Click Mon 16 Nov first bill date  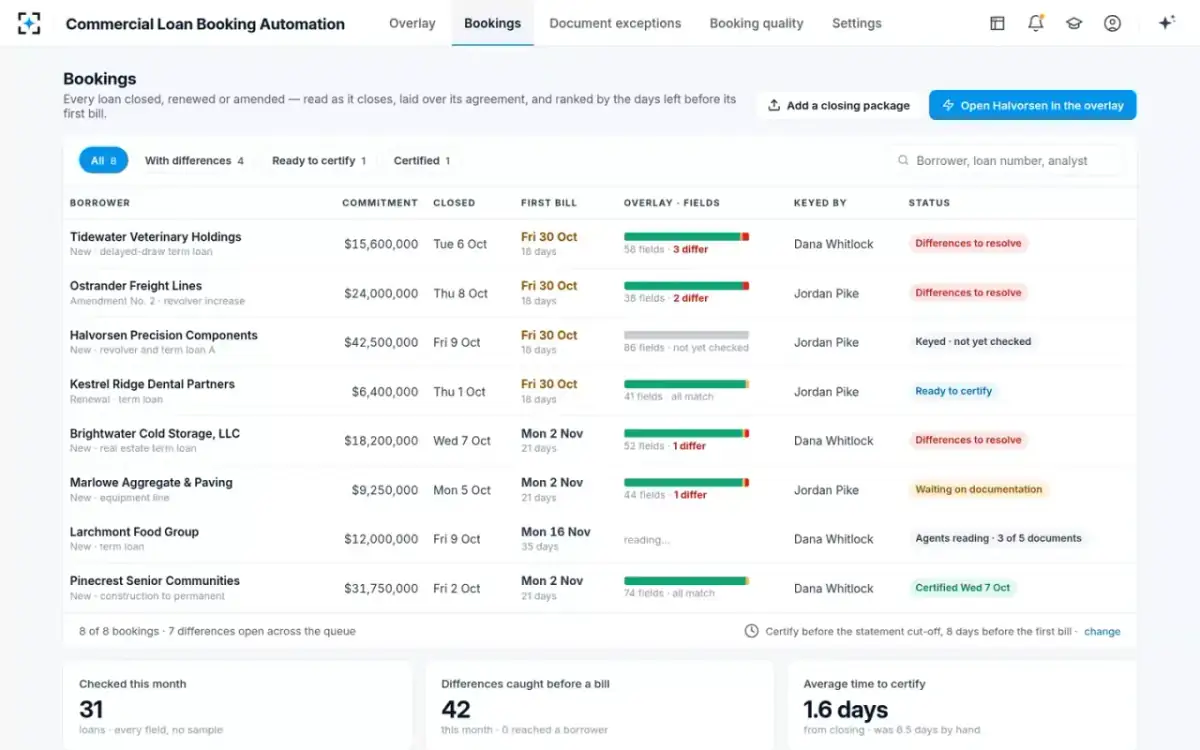pos(556,532)
